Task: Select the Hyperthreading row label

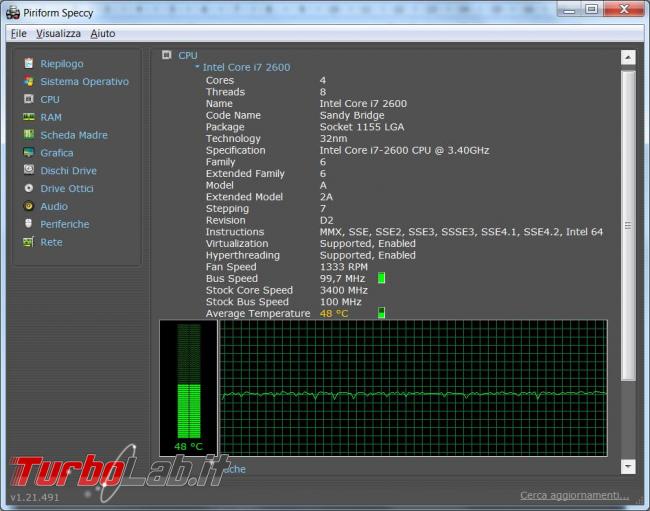Action: pos(243,255)
